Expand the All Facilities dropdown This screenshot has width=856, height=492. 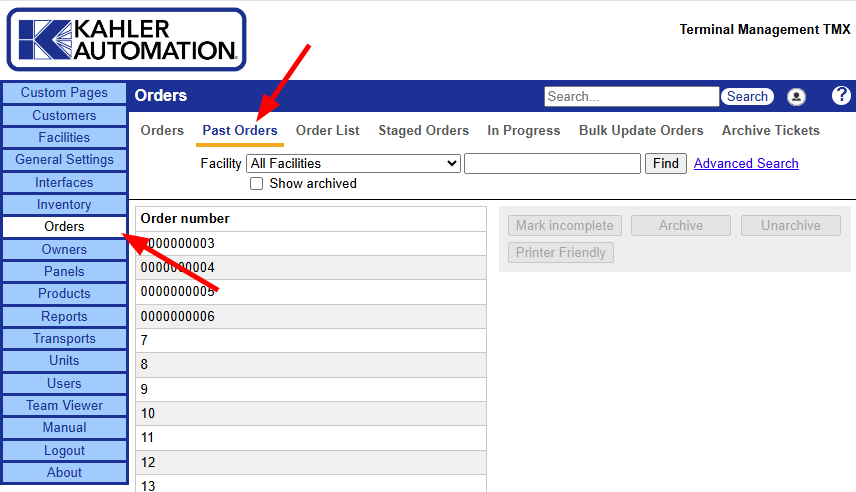pos(353,163)
